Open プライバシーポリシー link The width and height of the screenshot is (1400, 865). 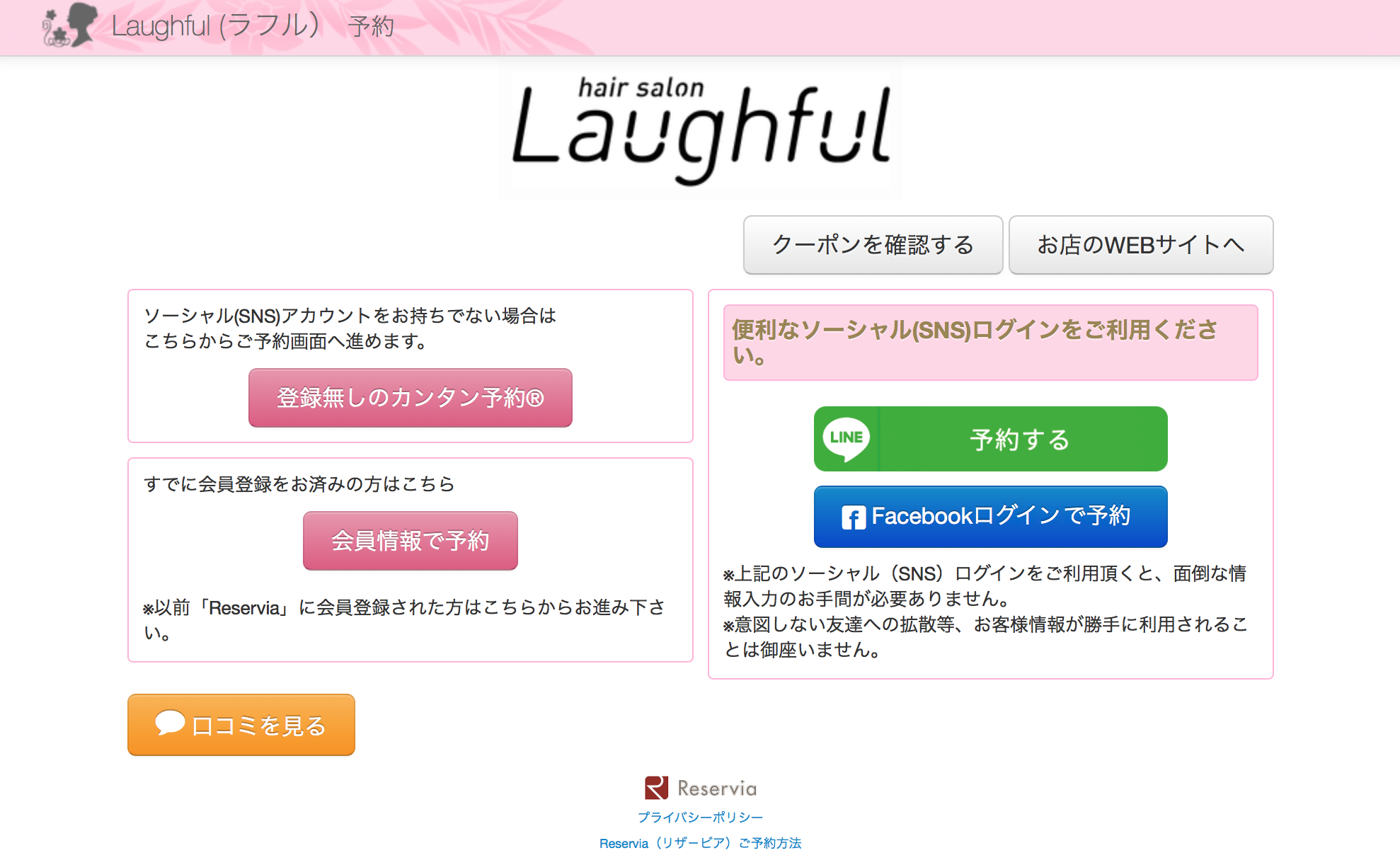700,818
